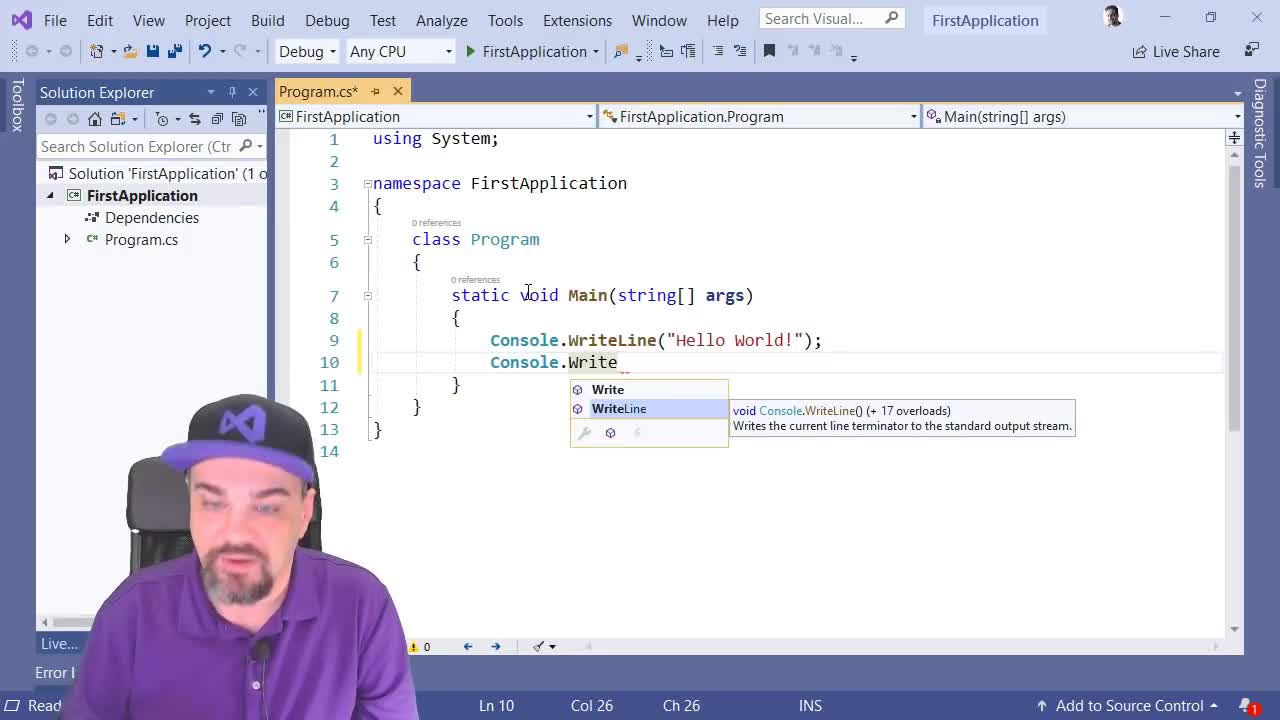Click the Save All icon
The image size is (1280, 720).
tap(174, 51)
